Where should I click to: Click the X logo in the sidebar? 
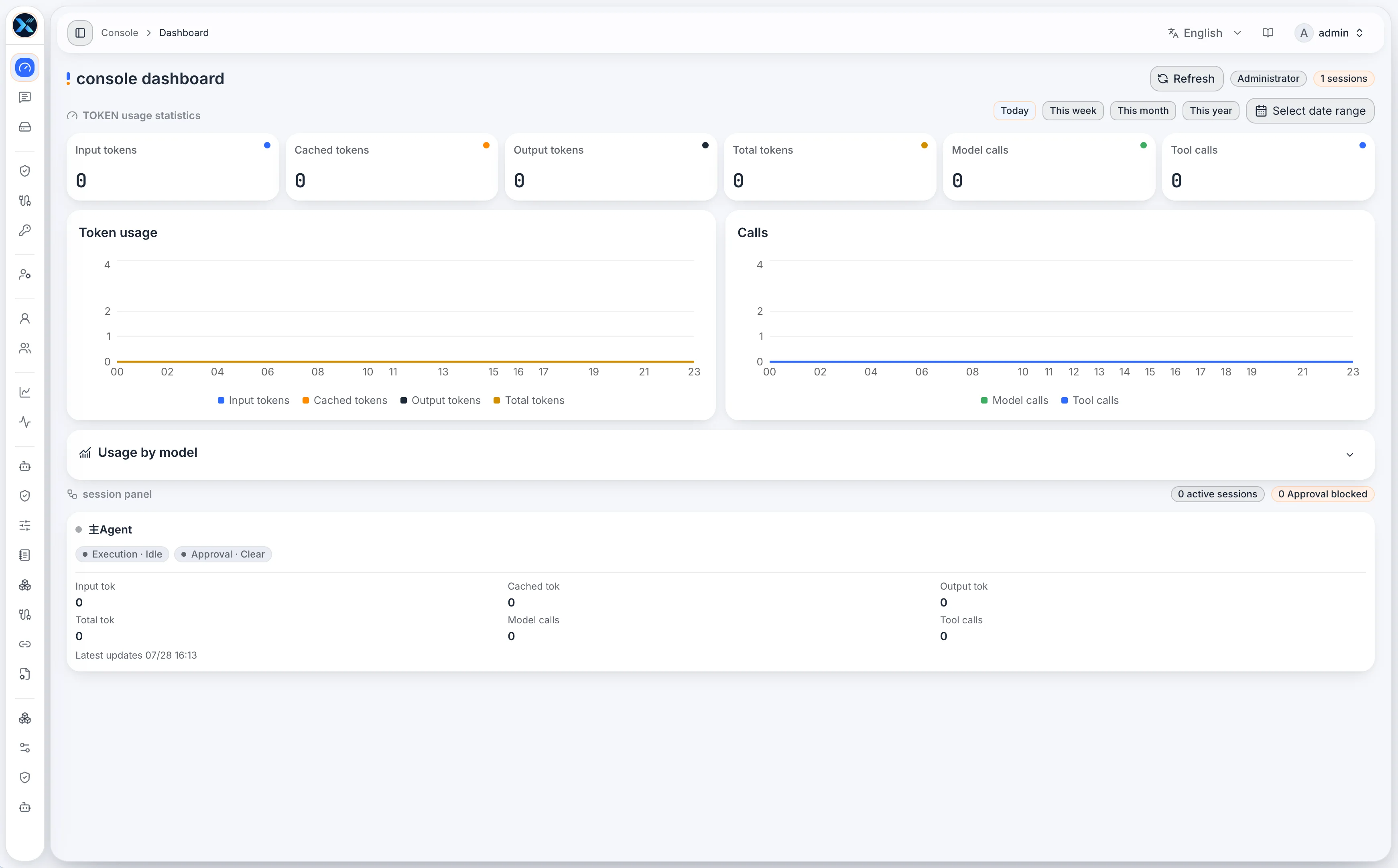pyautogui.click(x=25, y=25)
